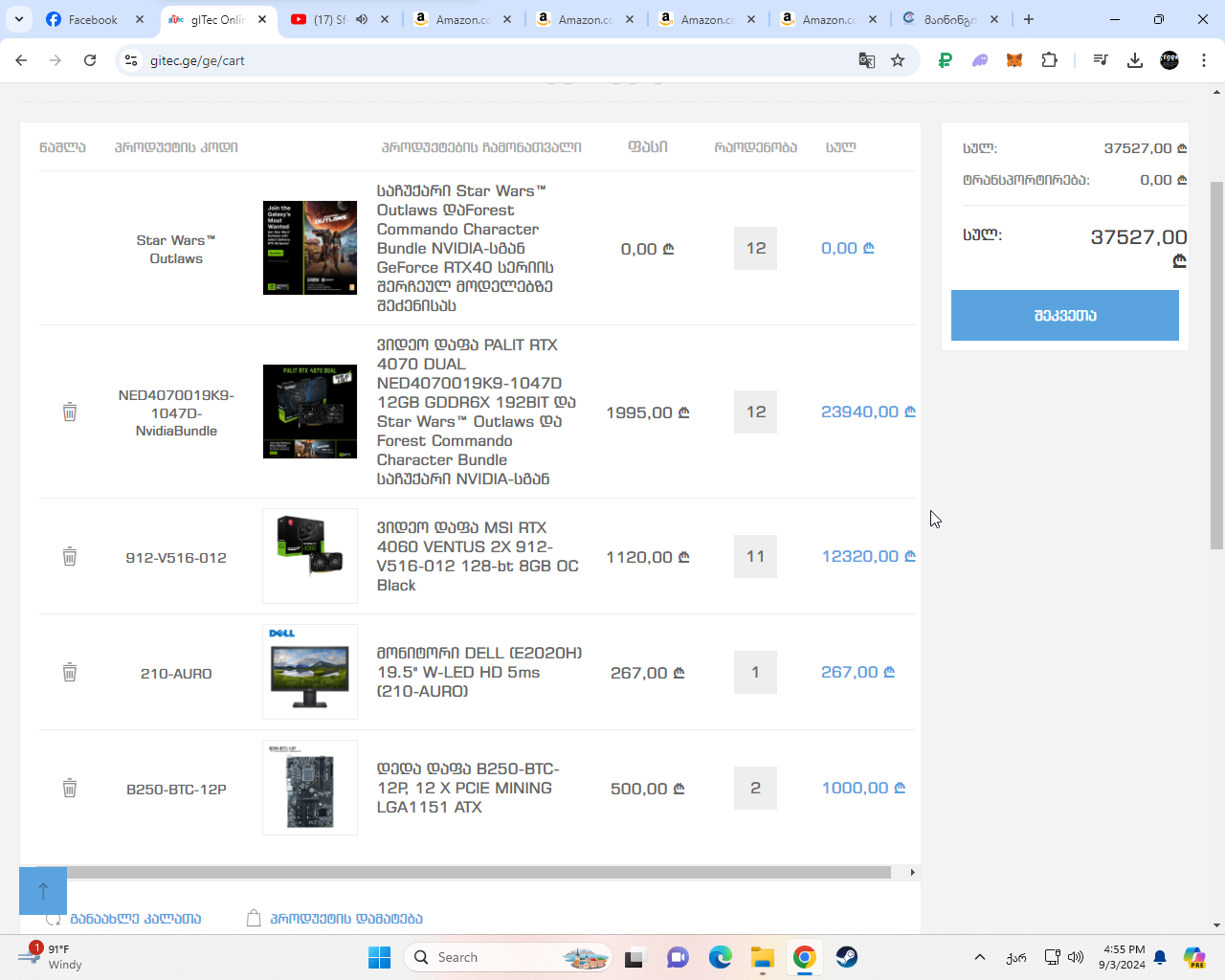Viewport: 1225px width, 980px height.
Task: Mute the YouTube tab audio
Action: [362, 19]
